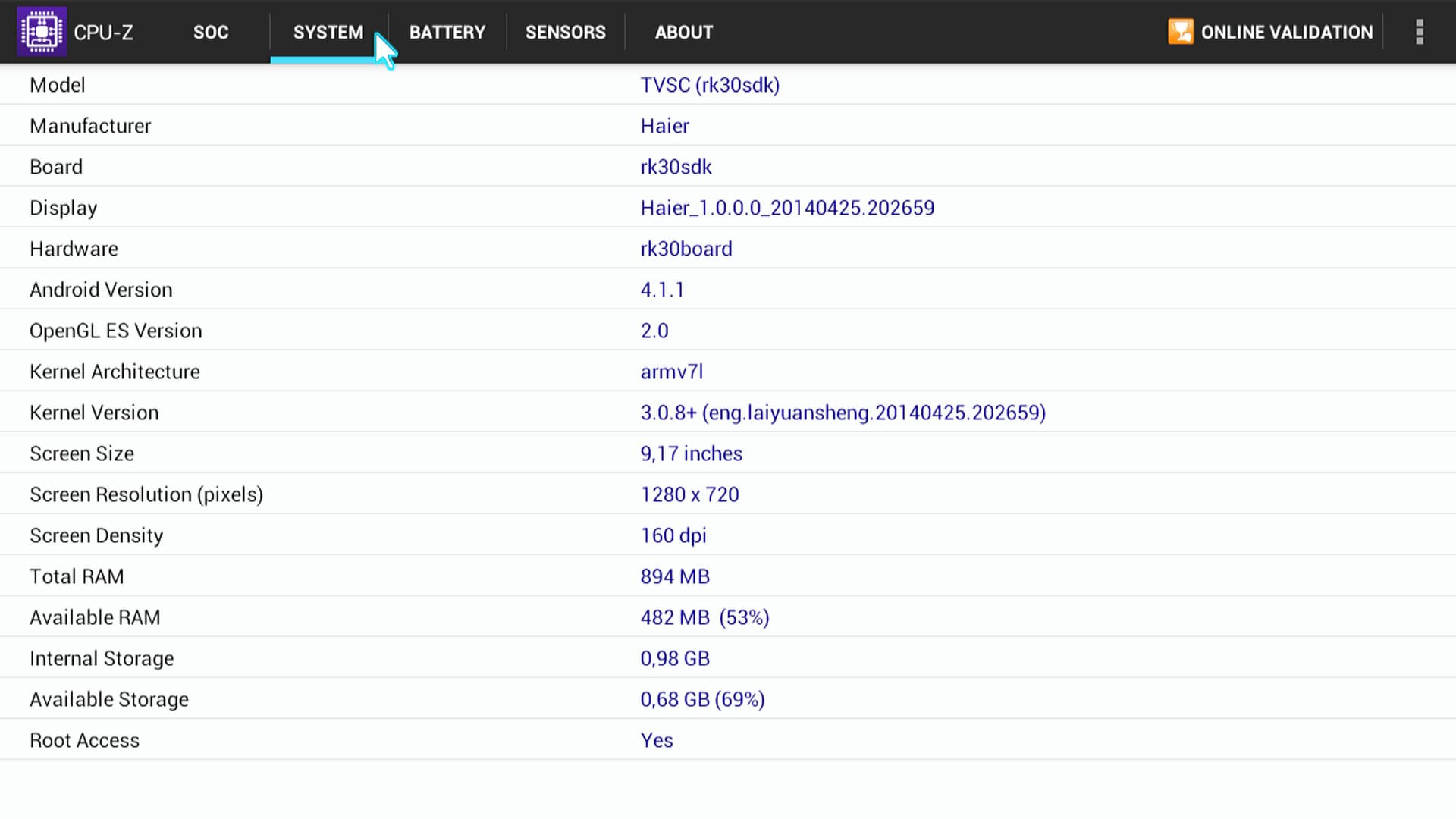Click the CPU-Z title text
1456x819 pixels.
tap(103, 33)
